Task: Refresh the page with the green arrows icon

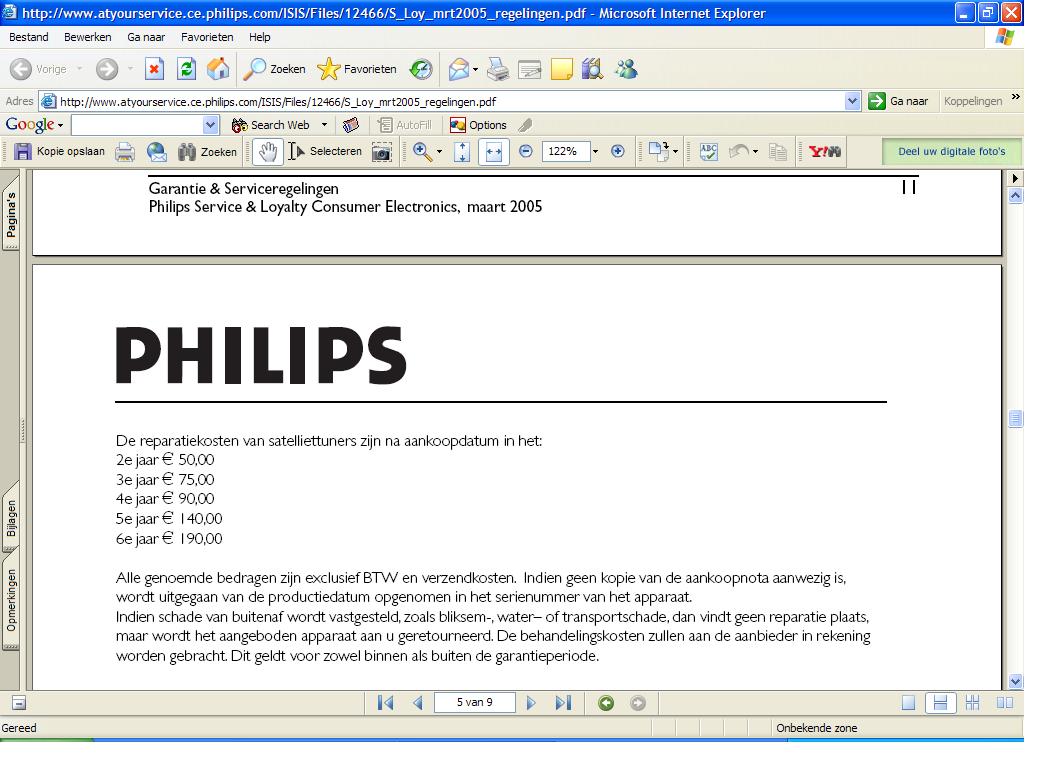Action: point(187,69)
